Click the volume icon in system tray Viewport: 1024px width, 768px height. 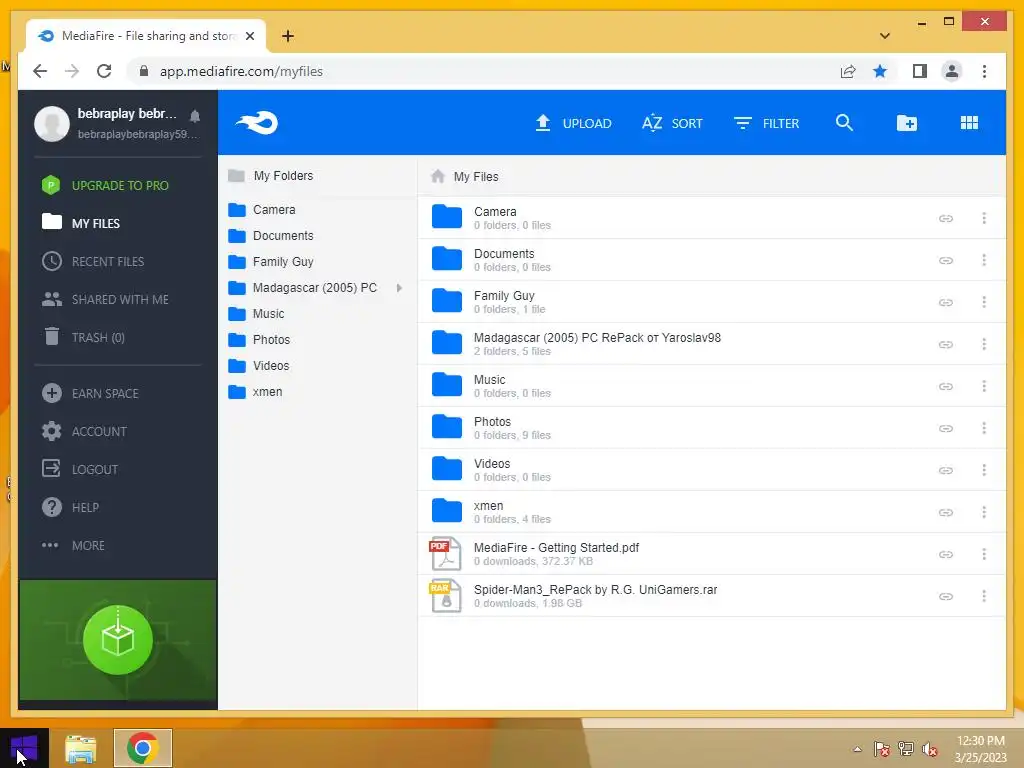(929, 749)
